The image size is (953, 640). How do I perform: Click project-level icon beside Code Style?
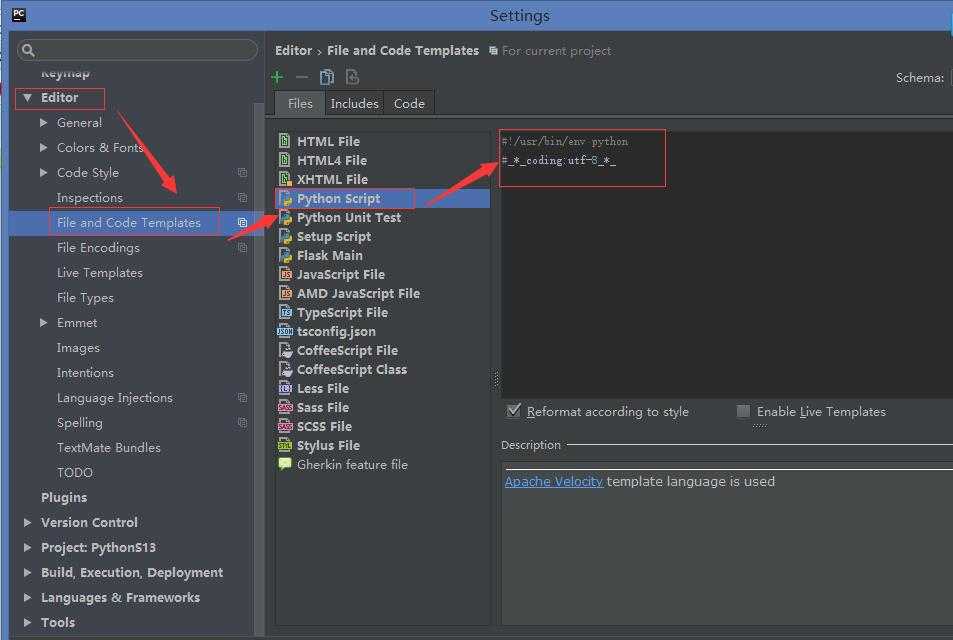coord(243,173)
